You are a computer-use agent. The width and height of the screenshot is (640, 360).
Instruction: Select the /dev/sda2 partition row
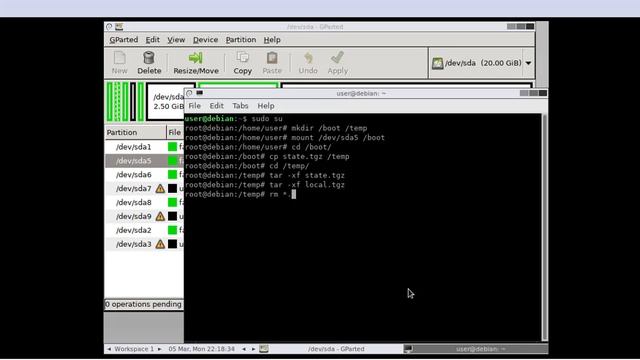tap(144, 230)
